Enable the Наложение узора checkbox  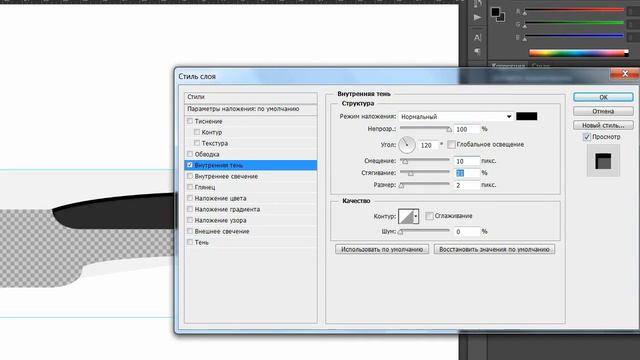[x=190, y=220]
